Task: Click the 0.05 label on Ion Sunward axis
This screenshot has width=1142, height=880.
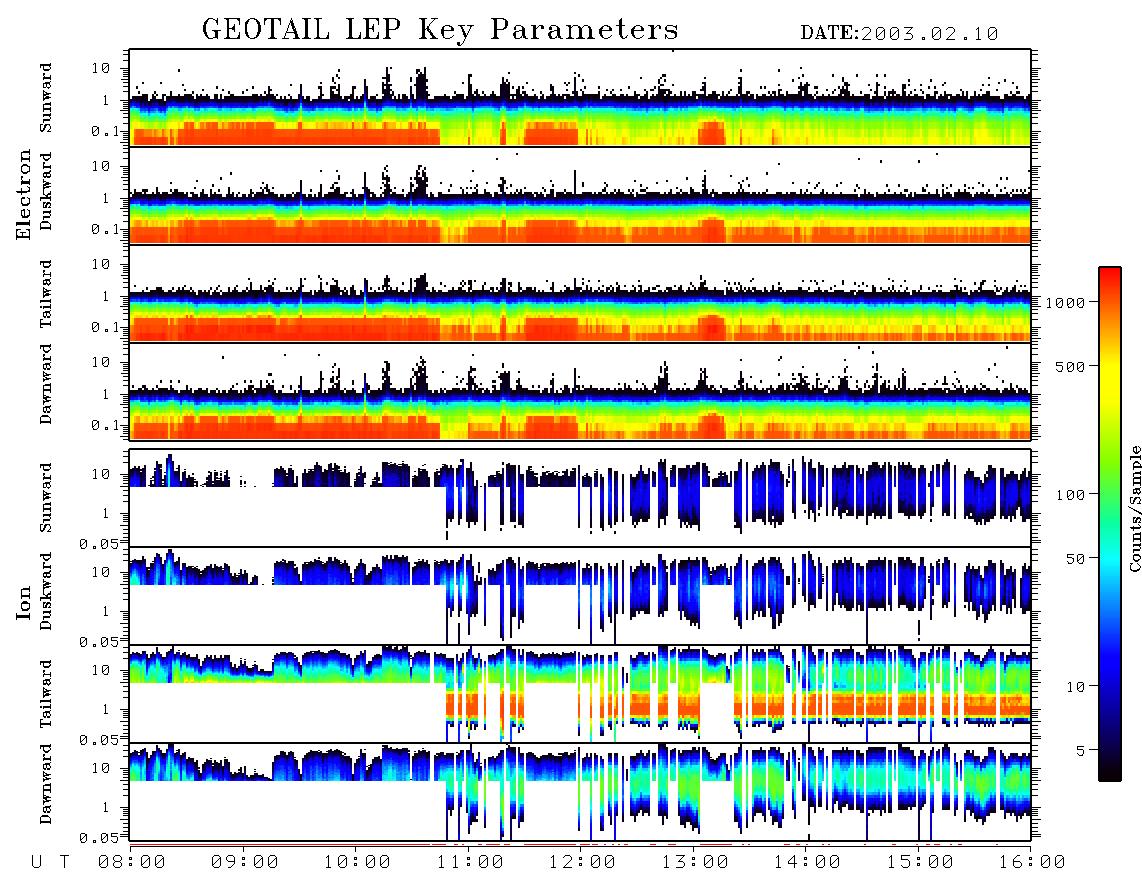Action: point(99,543)
